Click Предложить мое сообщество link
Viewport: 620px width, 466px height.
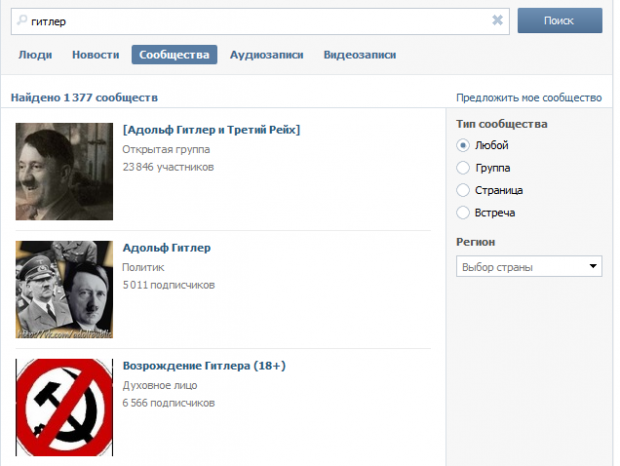click(529, 98)
